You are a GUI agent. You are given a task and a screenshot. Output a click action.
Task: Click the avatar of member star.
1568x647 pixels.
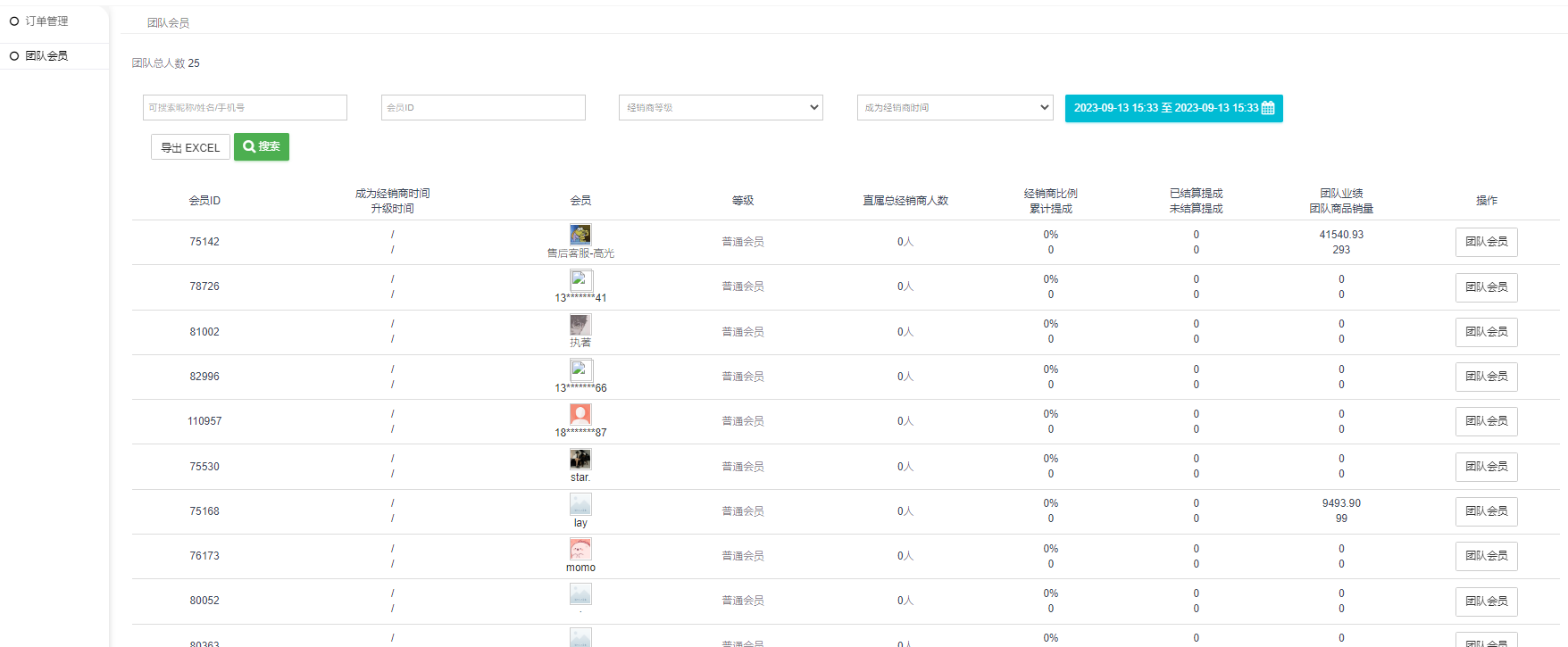(x=580, y=459)
